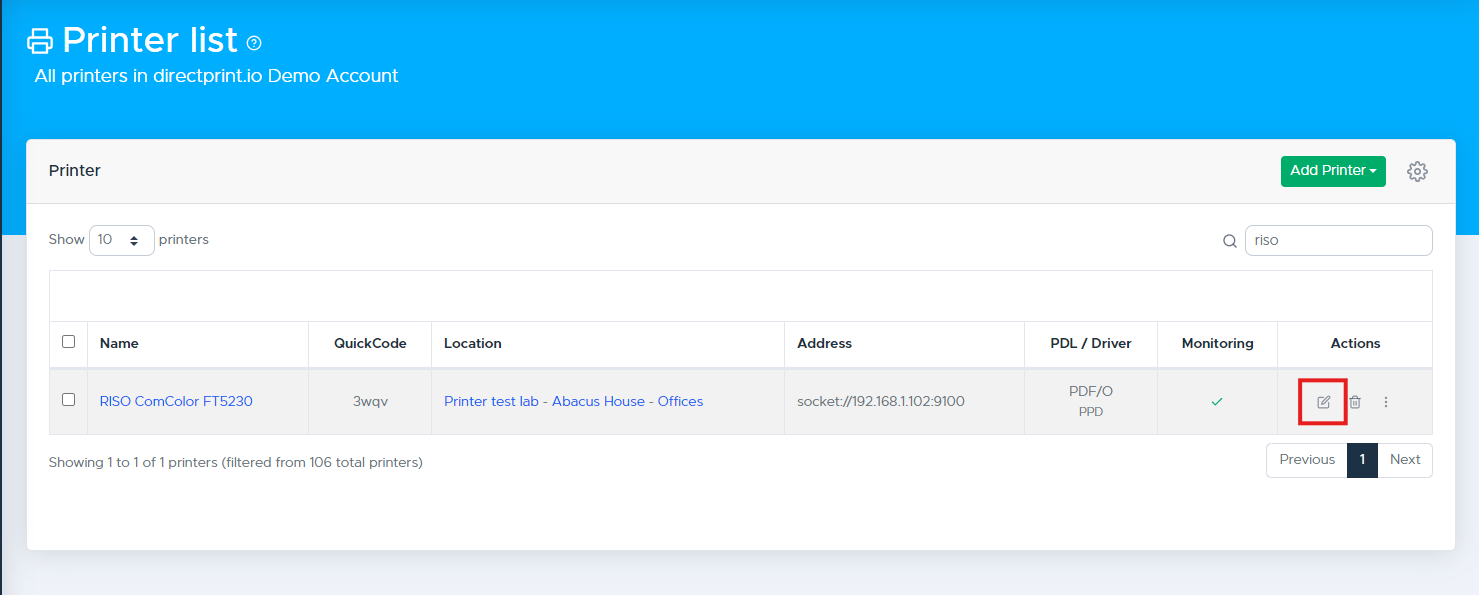Screen dimensions: 1479x595
Task: Select the RISO ComColor FT5230 row checkbox
Action: (x=69, y=399)
